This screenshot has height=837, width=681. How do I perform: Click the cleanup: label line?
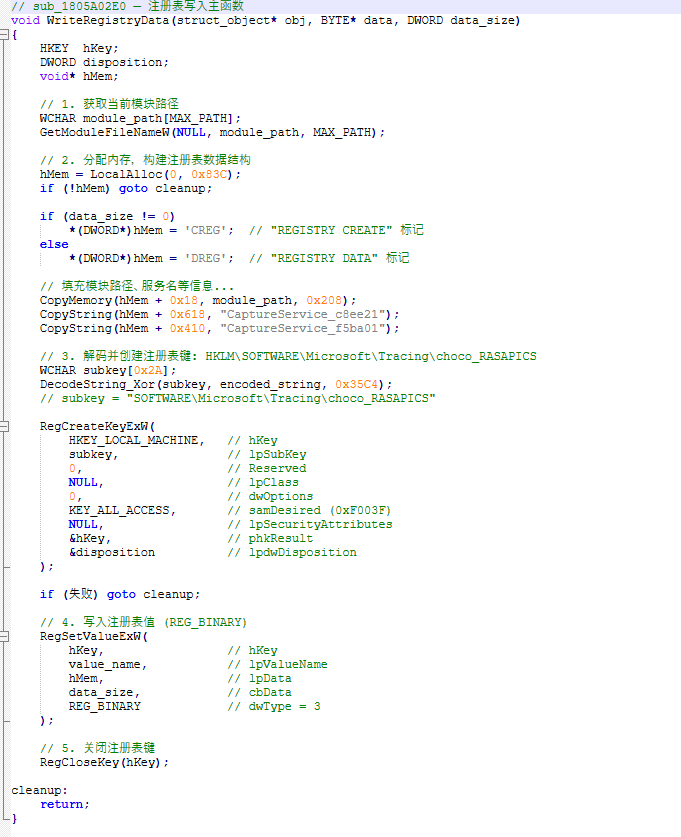pos(39,791)
